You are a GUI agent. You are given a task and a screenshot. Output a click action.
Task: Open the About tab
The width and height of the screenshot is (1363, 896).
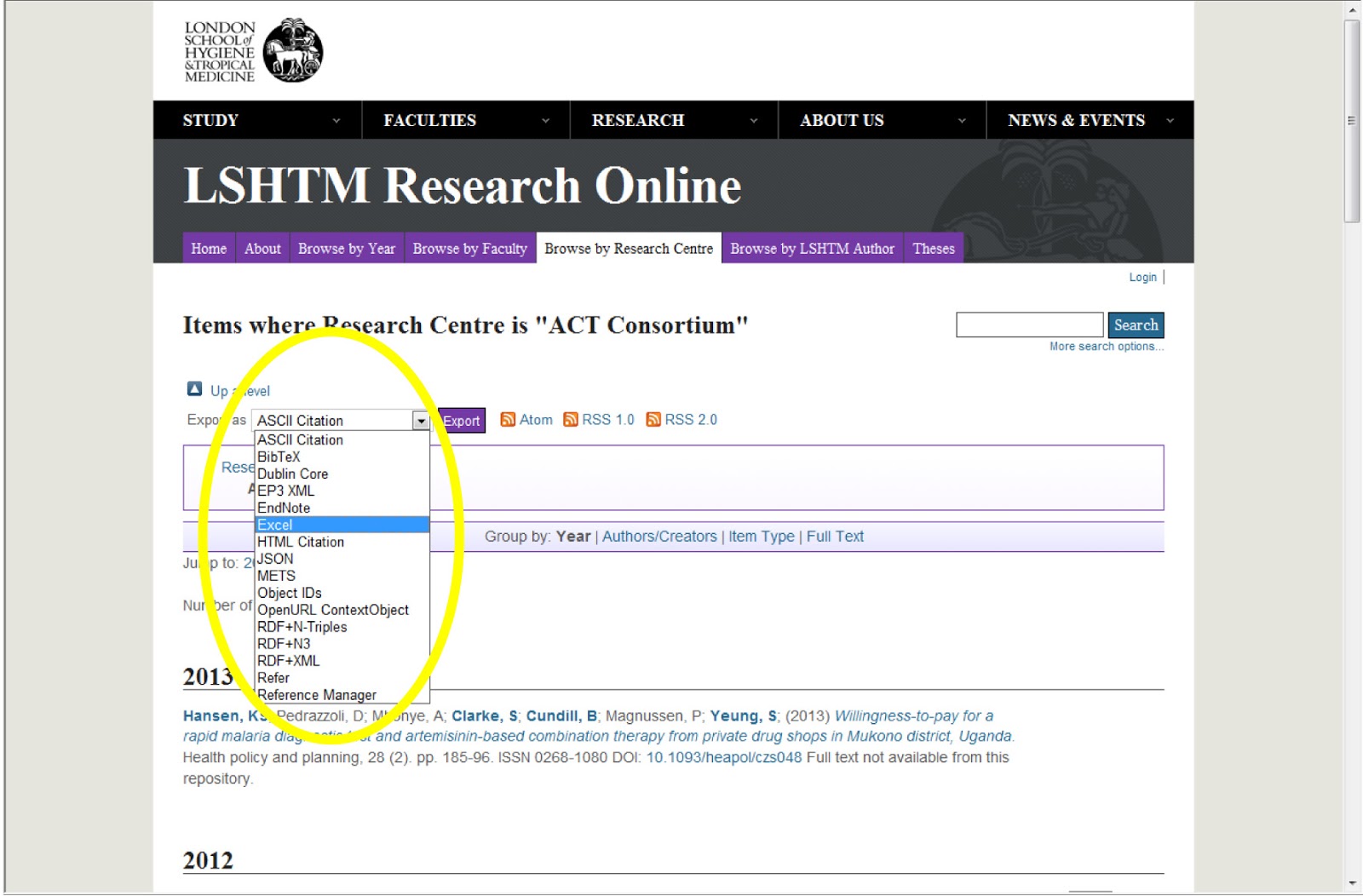[262, 248]
